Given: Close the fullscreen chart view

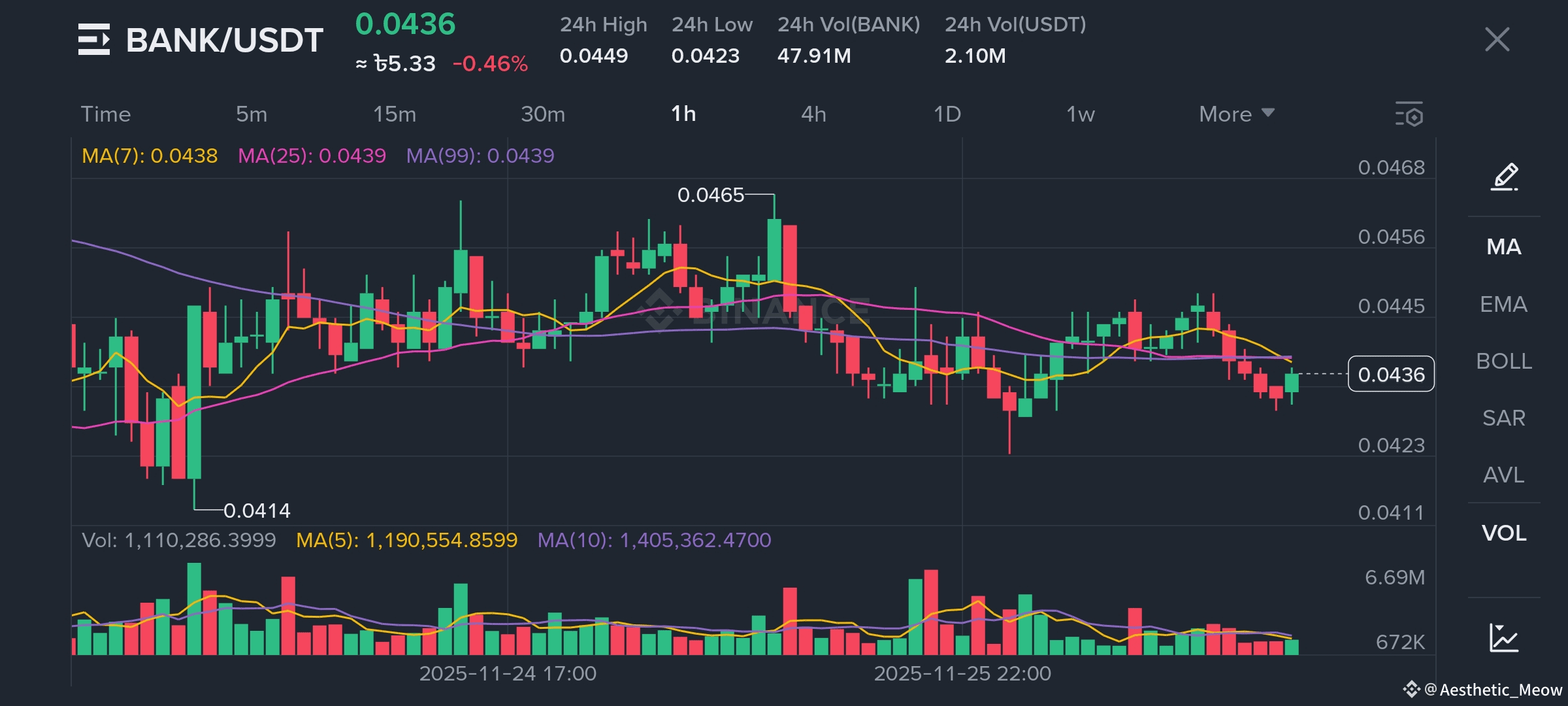Looking at the screenshot, I should coord(1497,39).
